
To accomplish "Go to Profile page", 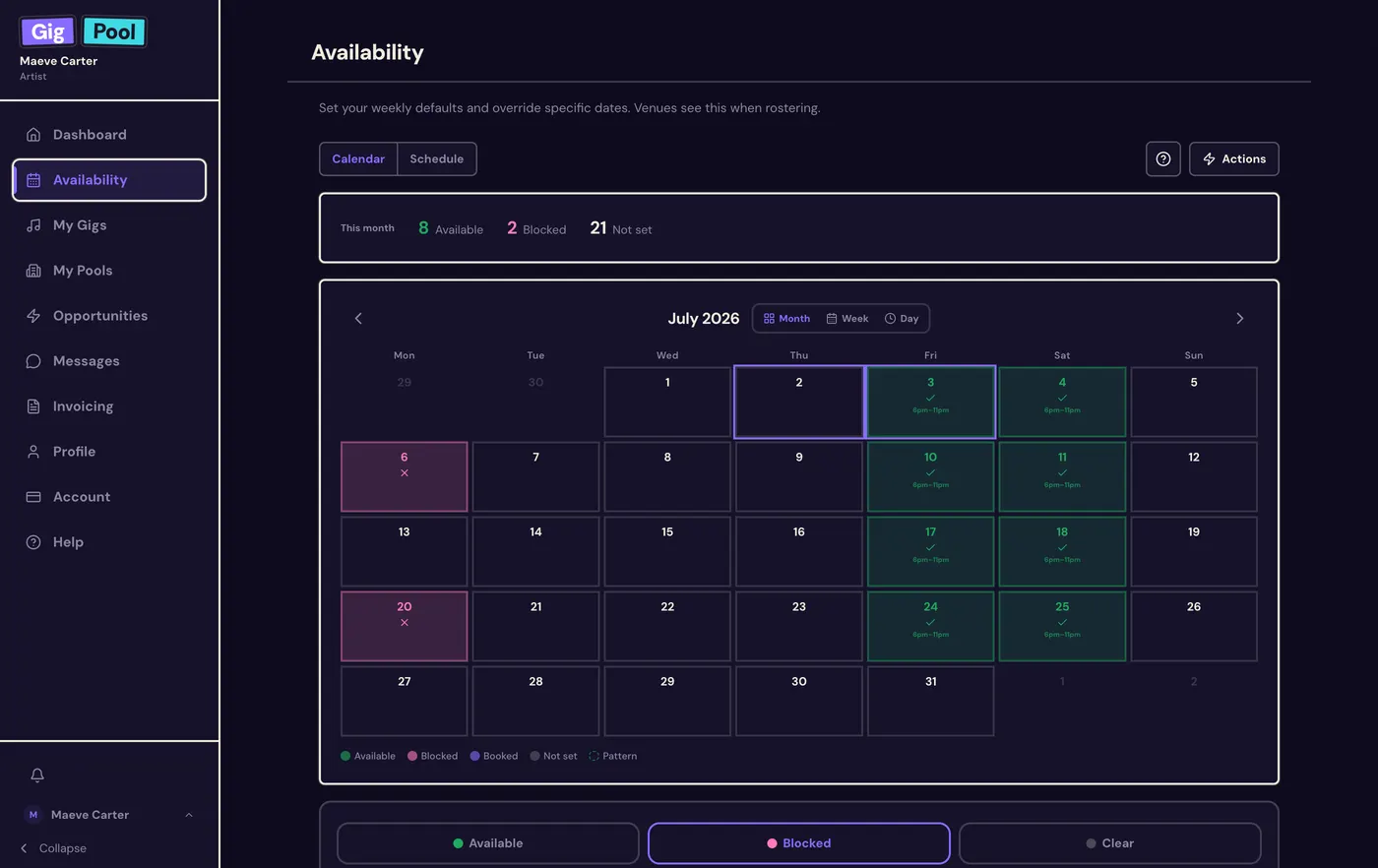I will tap(109, 452).
